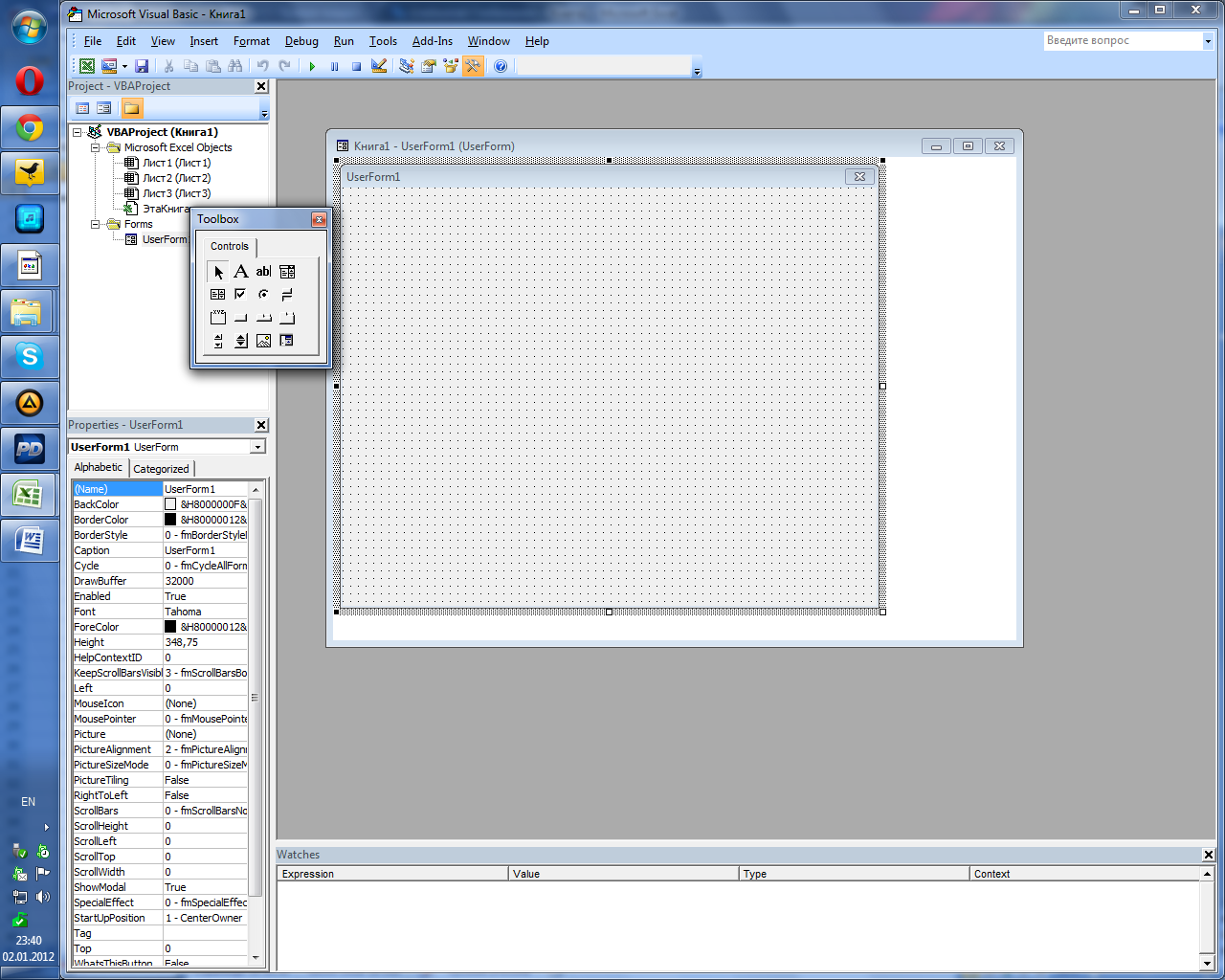The image size is (1225, 980).
Task: Open the Debug menu
Action: tap(301, 41)
